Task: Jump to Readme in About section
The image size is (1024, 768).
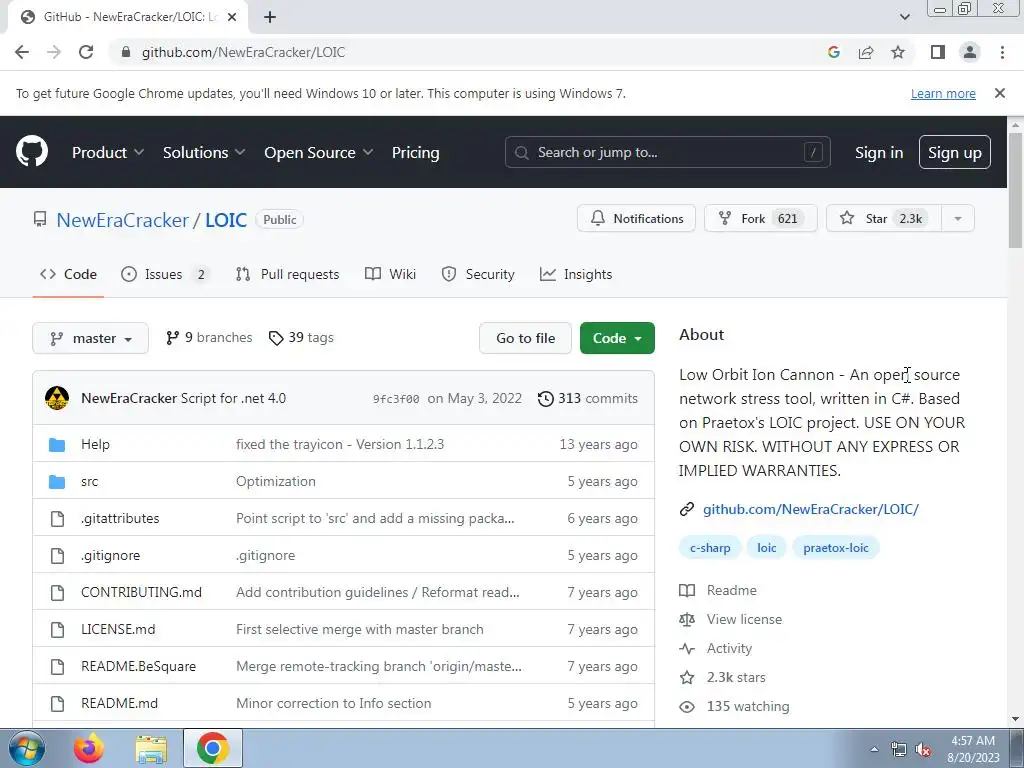Action: coord(718,590)
